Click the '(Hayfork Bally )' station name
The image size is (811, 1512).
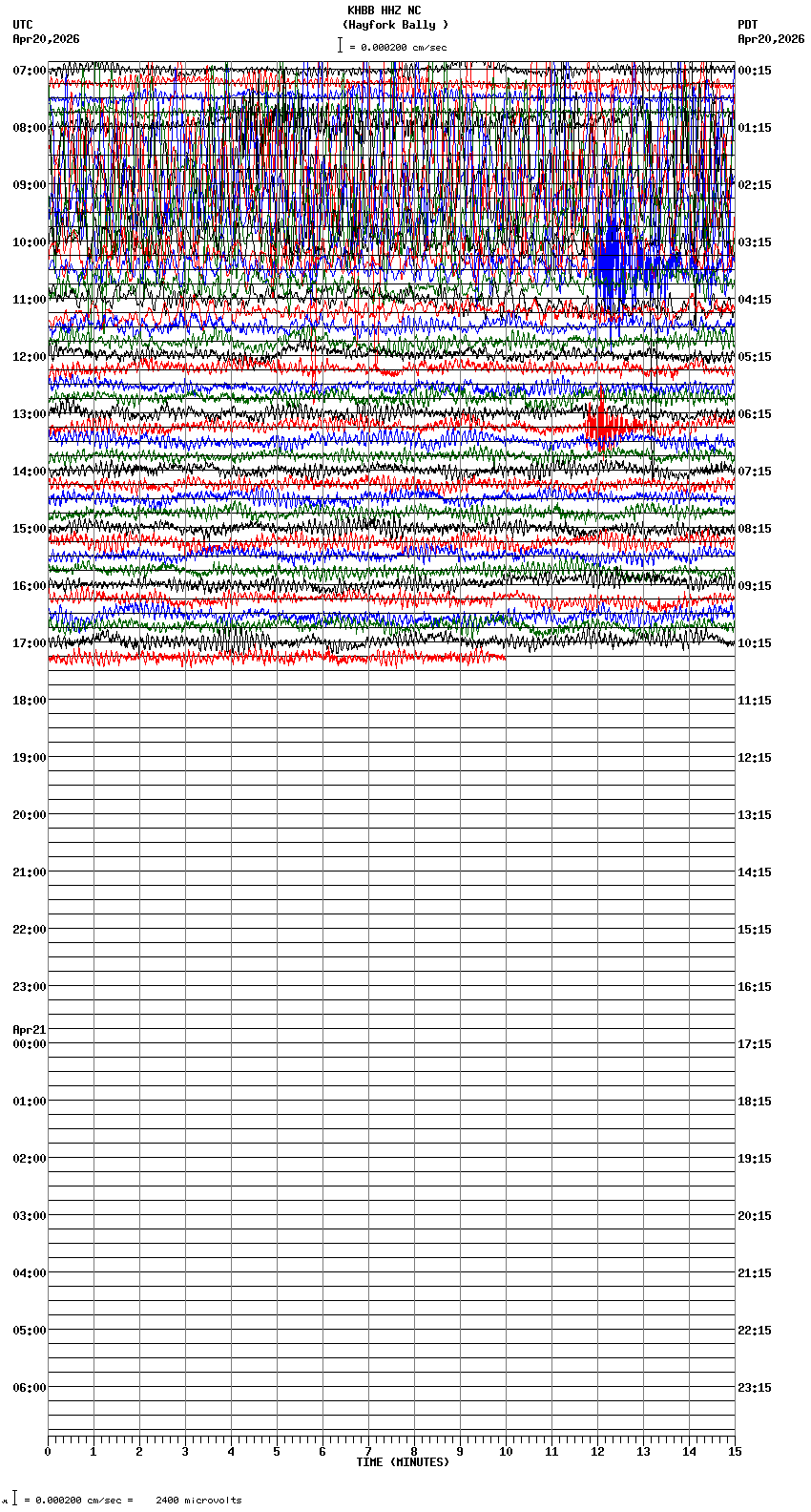[395, 25]
